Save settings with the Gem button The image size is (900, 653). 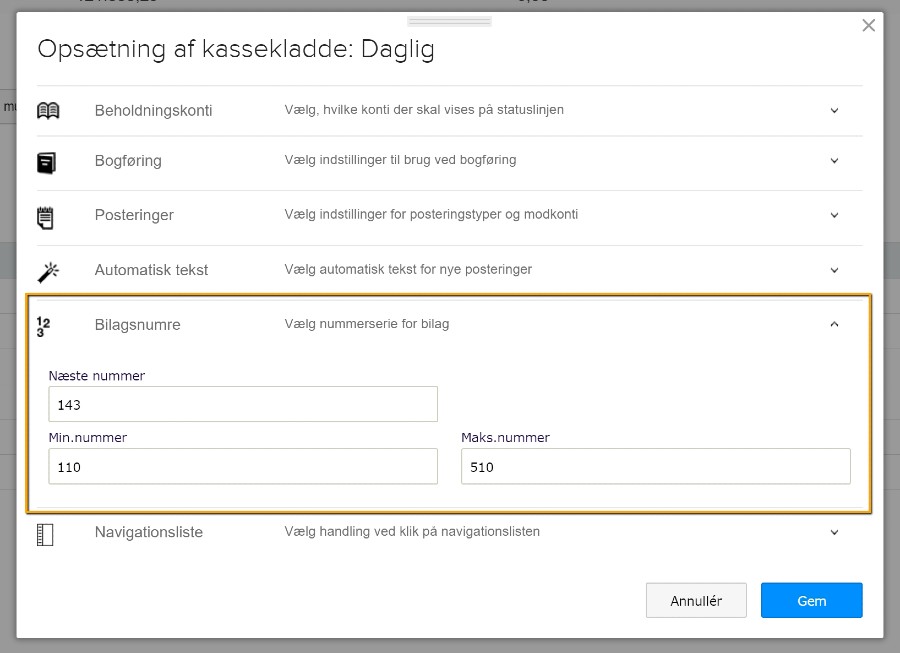(x=811, y=600)
